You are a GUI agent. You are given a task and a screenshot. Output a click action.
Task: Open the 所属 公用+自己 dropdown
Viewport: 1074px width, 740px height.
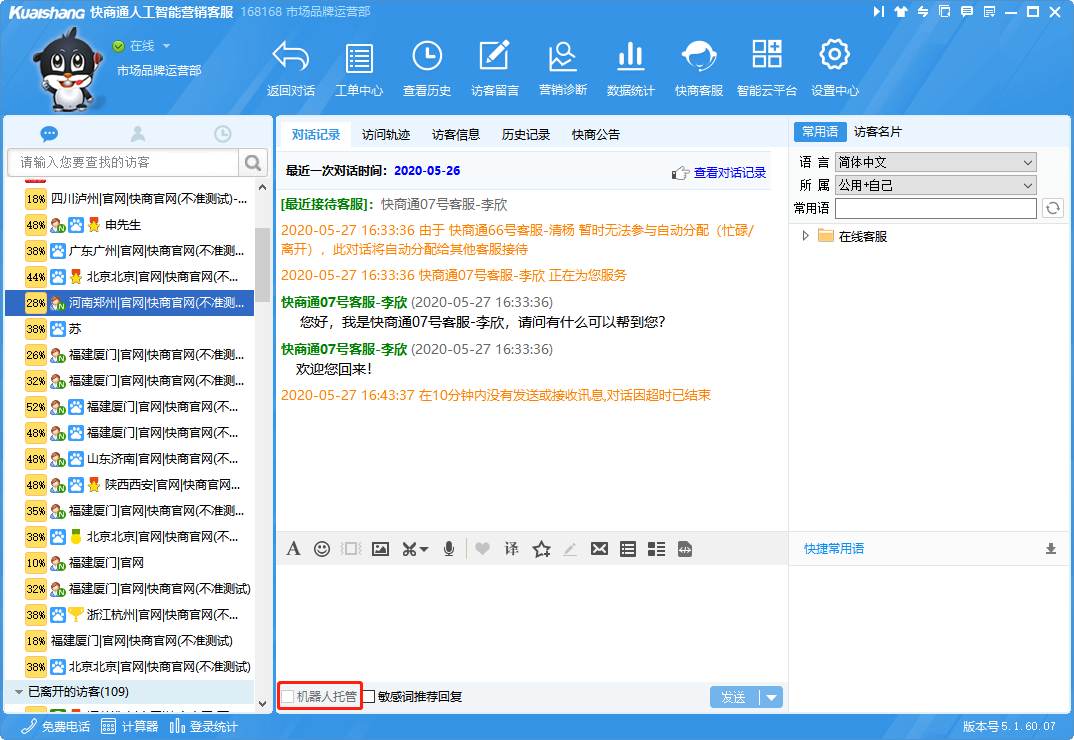(x=936, y=185)
